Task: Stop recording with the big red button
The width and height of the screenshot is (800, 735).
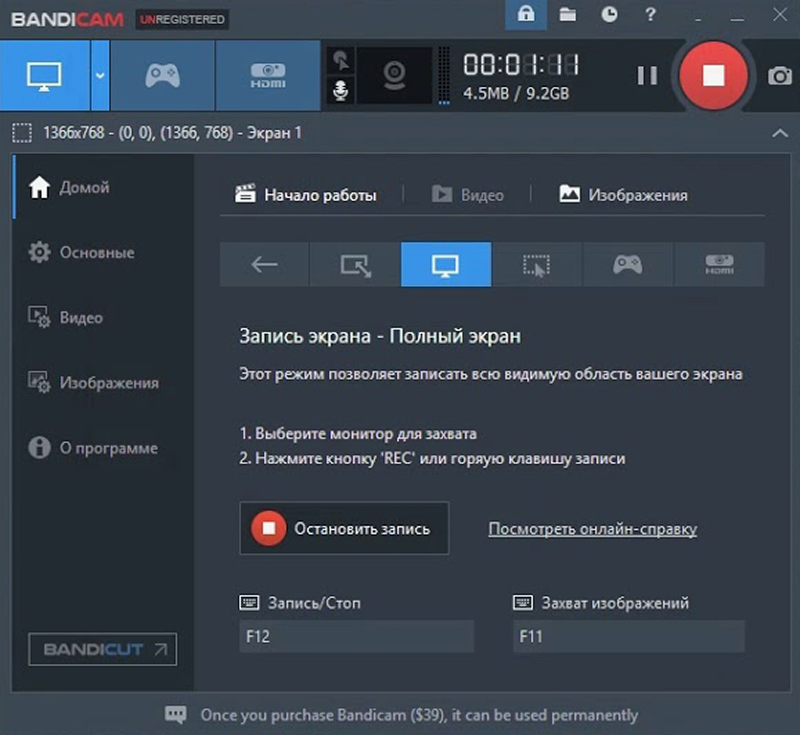Action: tap(713, 75)
